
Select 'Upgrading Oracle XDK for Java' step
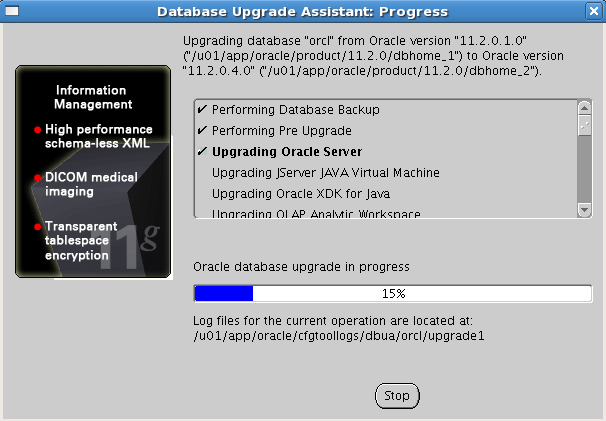[301, 193]
